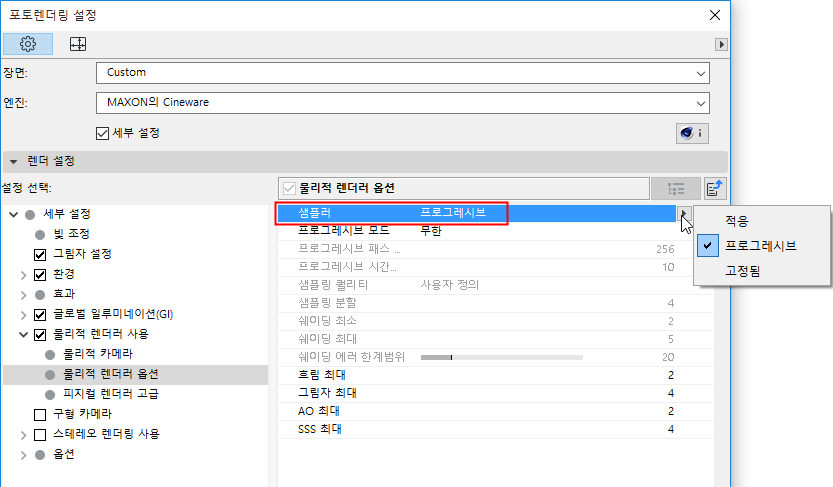This screenshot has width=833, height=487.
Task: Click the export settings icon with blue arrow
Action: pyautogui.click(x=715, y=189)
